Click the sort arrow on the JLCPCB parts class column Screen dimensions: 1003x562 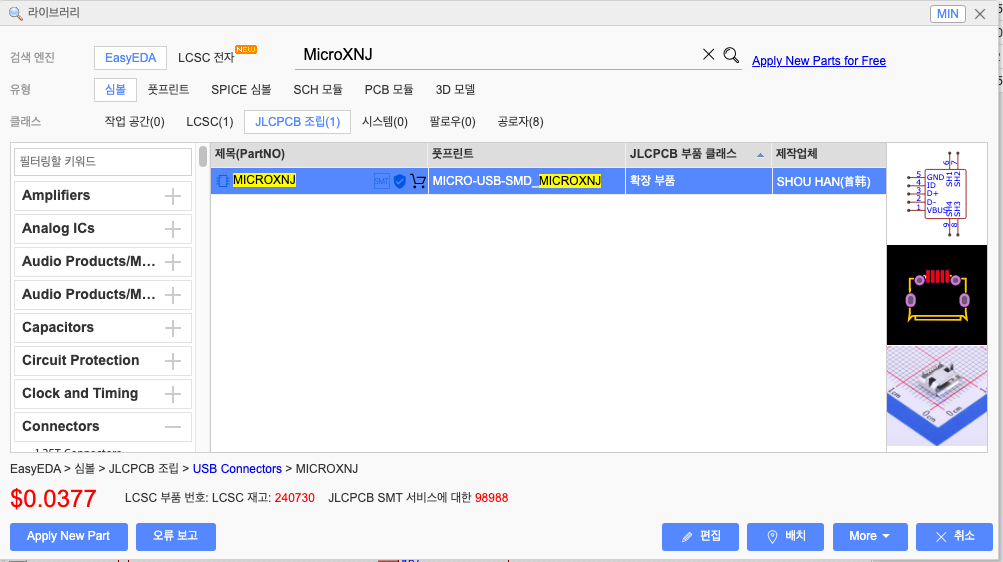click(760, 155)
